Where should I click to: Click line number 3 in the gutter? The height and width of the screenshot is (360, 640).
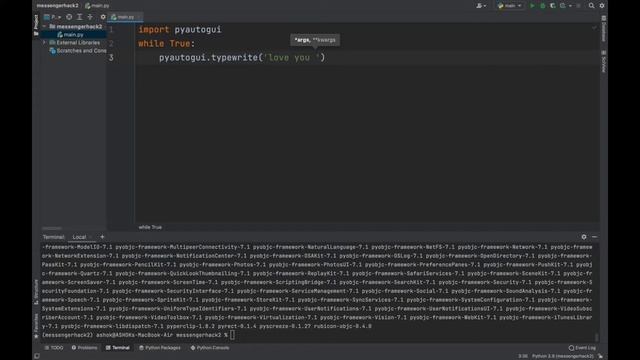(x=111, y=58)
